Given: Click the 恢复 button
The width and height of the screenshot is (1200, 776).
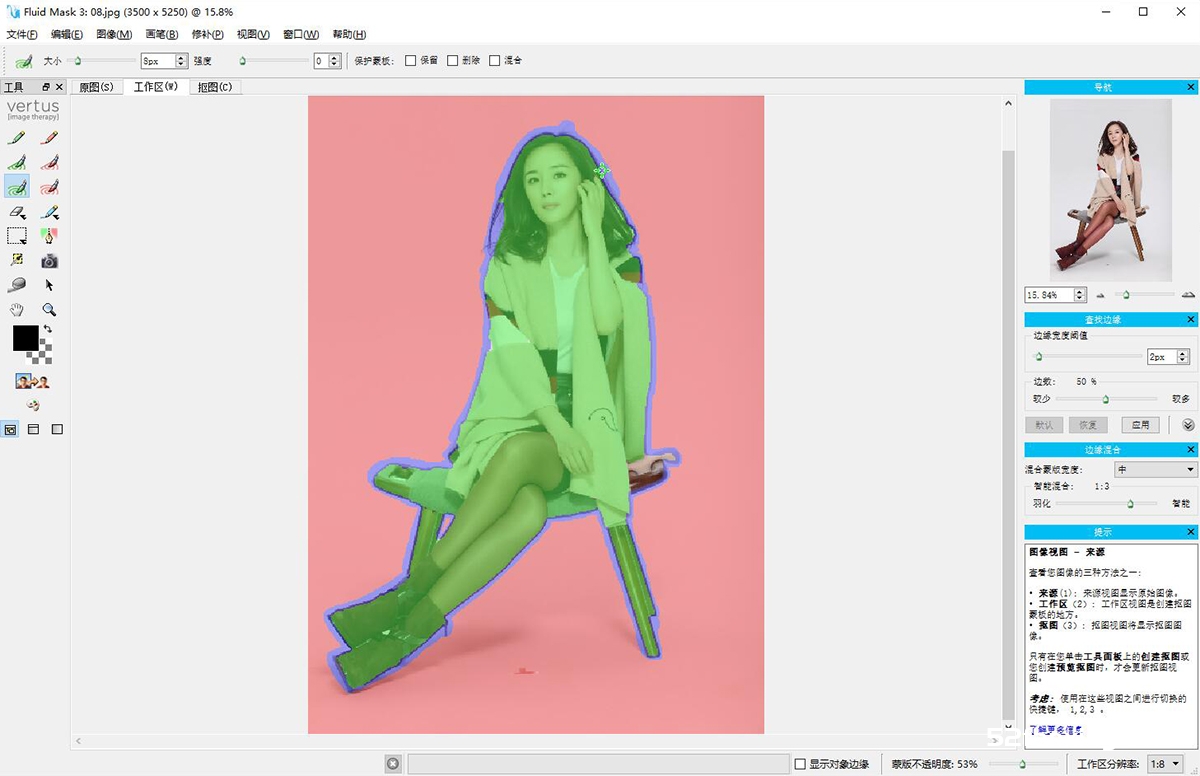Looking at the screenshot, I should (1087, 425).
